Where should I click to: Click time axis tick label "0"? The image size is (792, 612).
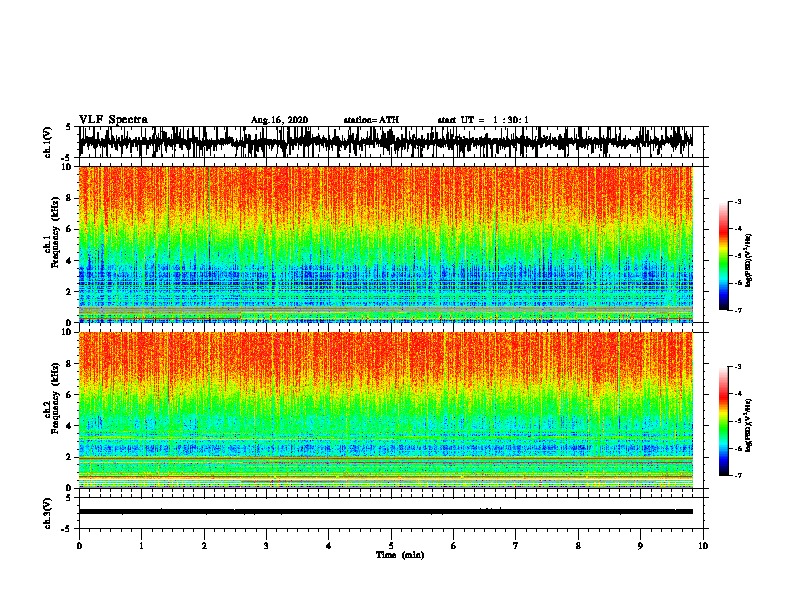pyautogui.click(x=79, y=546)
